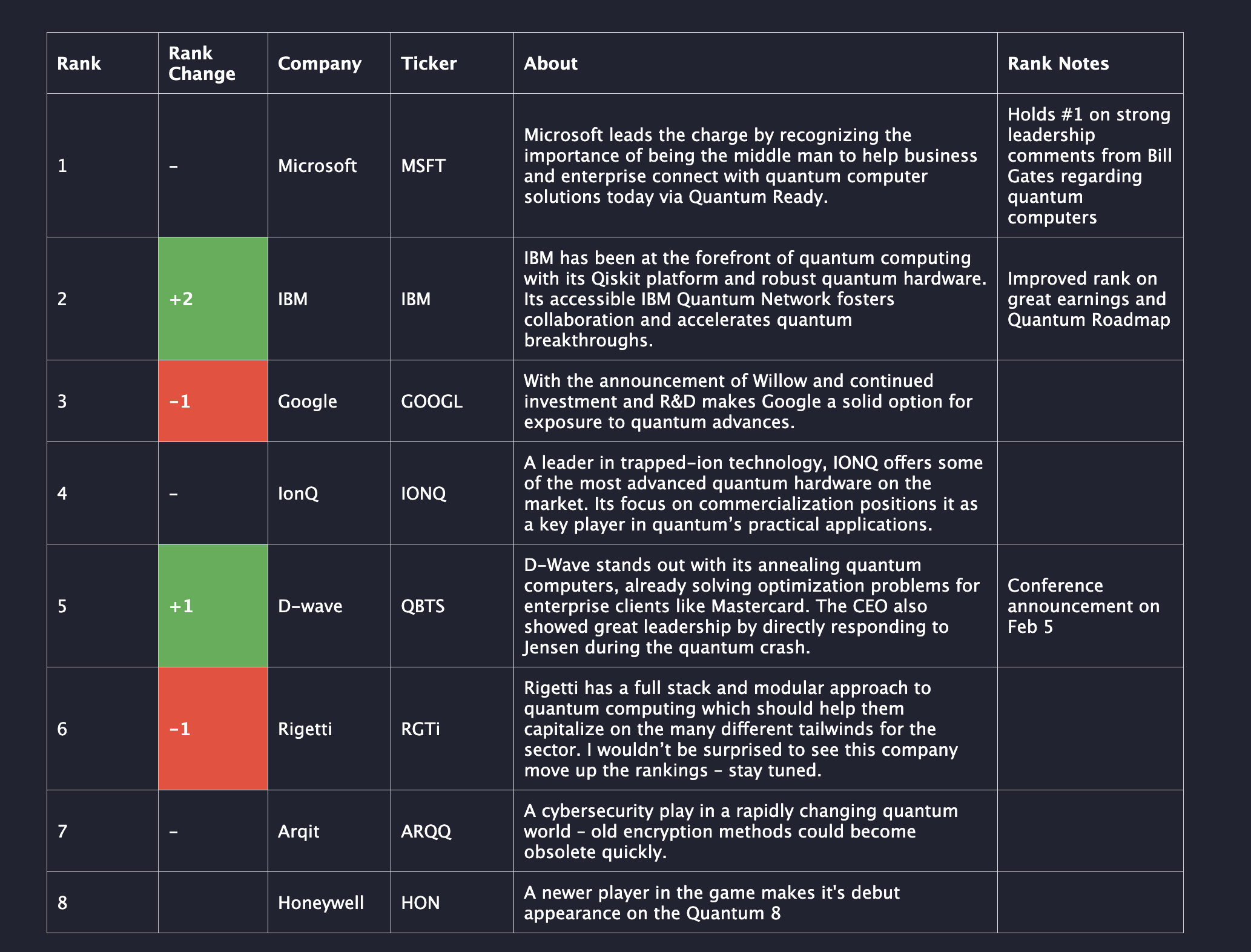Click the HON ticker cell
Screen dimensions: 1251x952
[420, 902]
